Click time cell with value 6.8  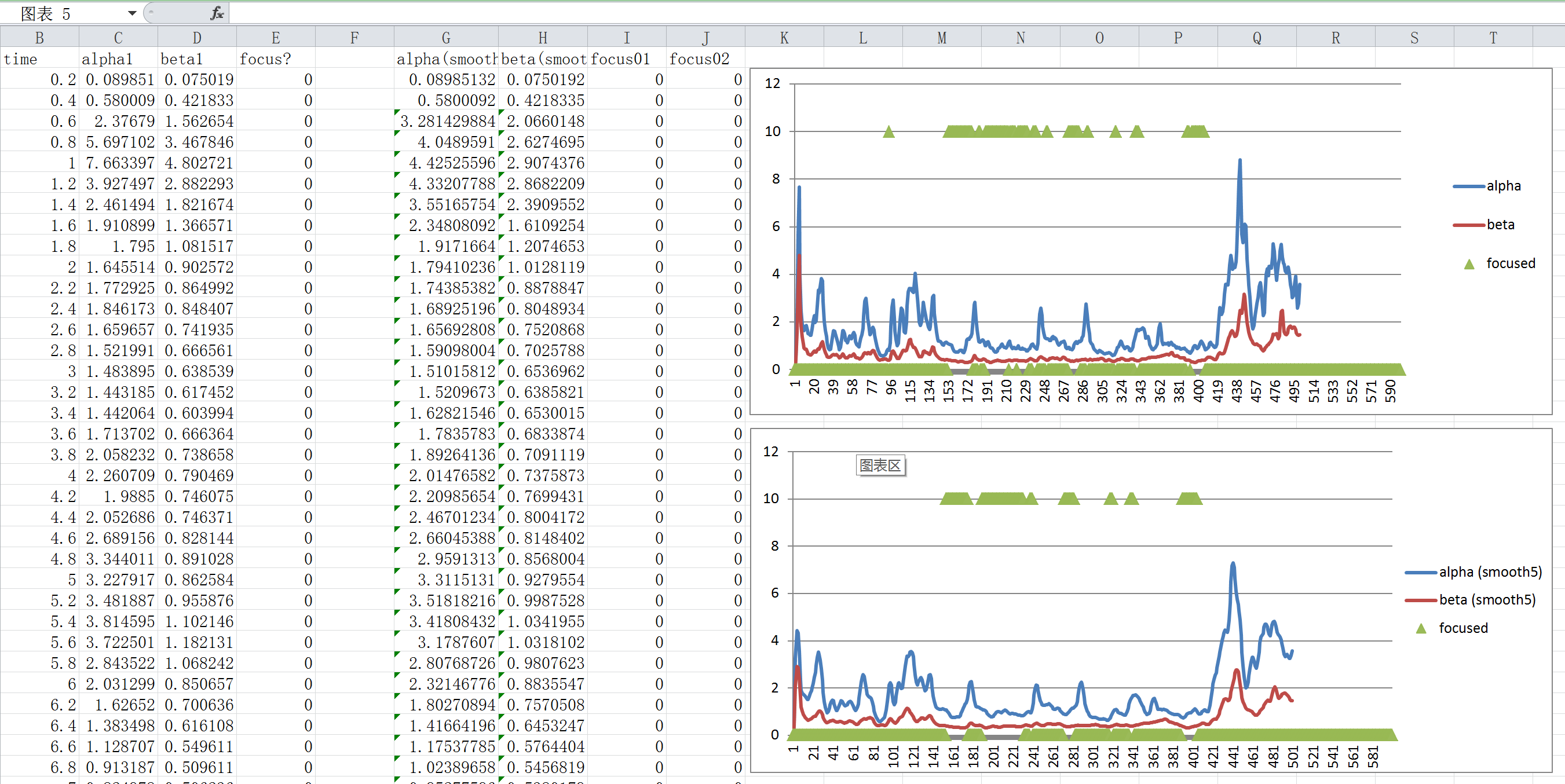coord(39,768)
